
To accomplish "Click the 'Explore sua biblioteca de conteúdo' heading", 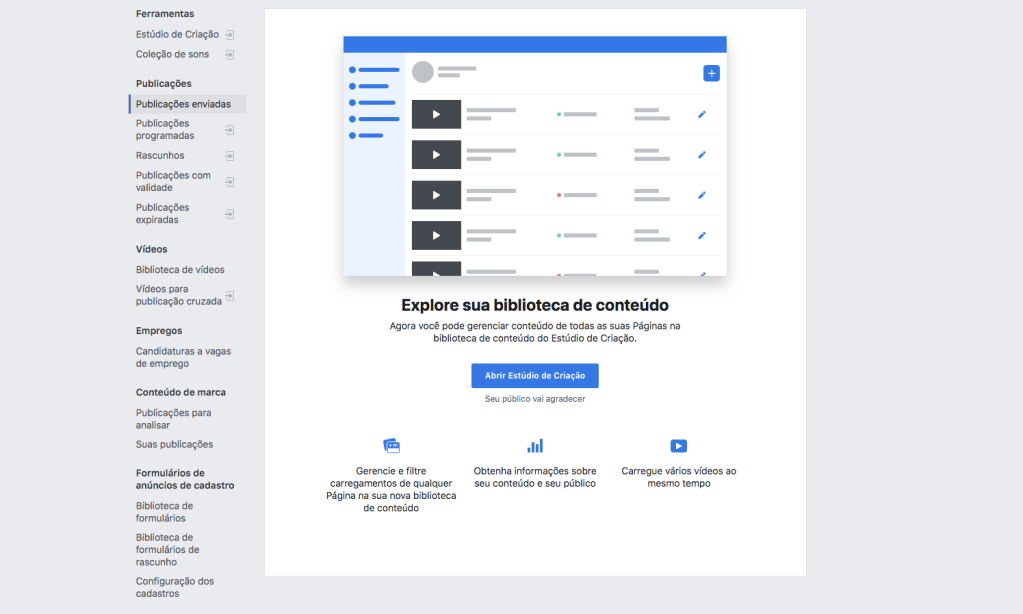I will pyautogui.click(x=535, y=305).
